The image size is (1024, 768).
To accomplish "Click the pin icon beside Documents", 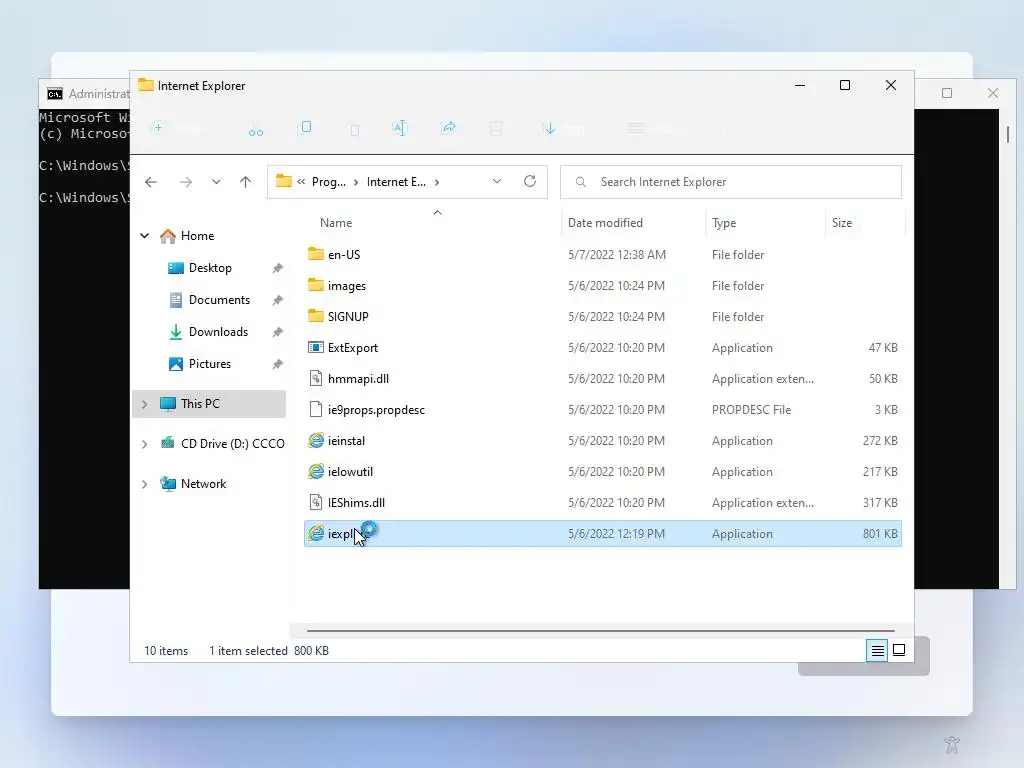I will tap(278, 300).
